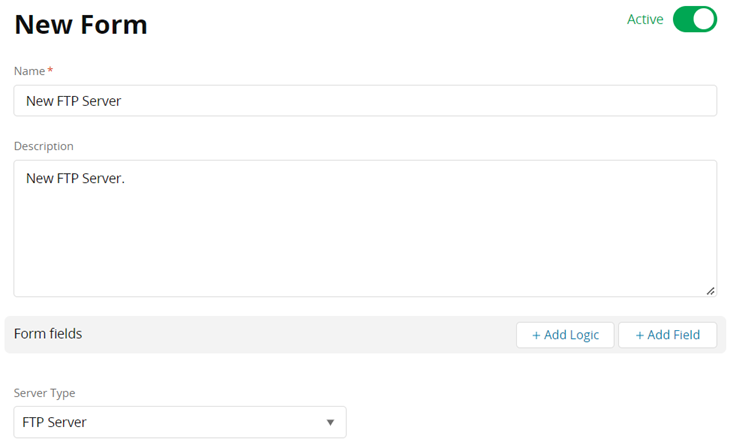This screenshot has width=742, height=448.
Task: Toggle the Active switch off
Action: tap(694, 19)
